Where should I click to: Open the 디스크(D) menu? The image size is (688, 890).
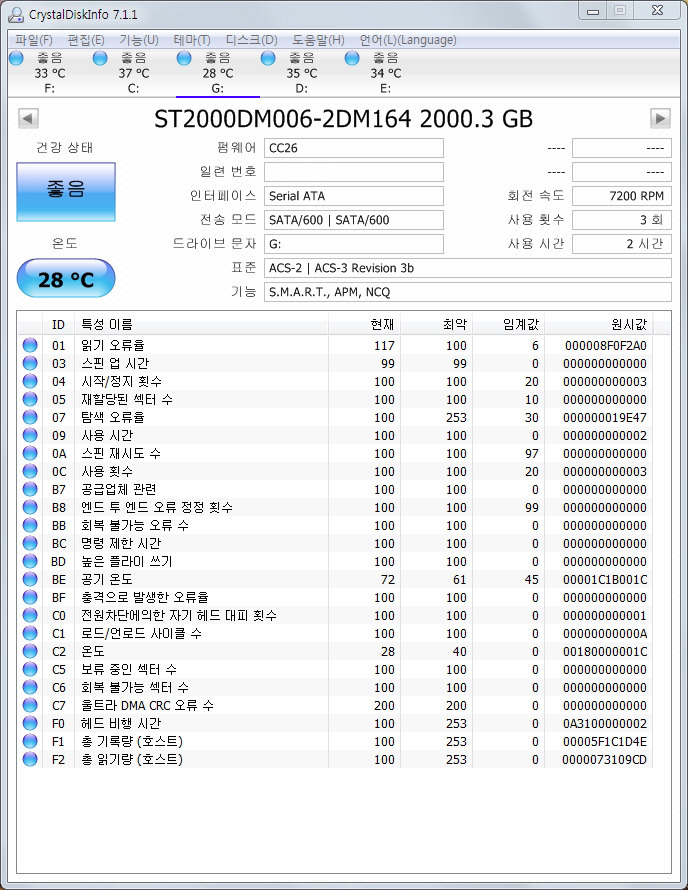pyautogui.click(x=251, y=40)
